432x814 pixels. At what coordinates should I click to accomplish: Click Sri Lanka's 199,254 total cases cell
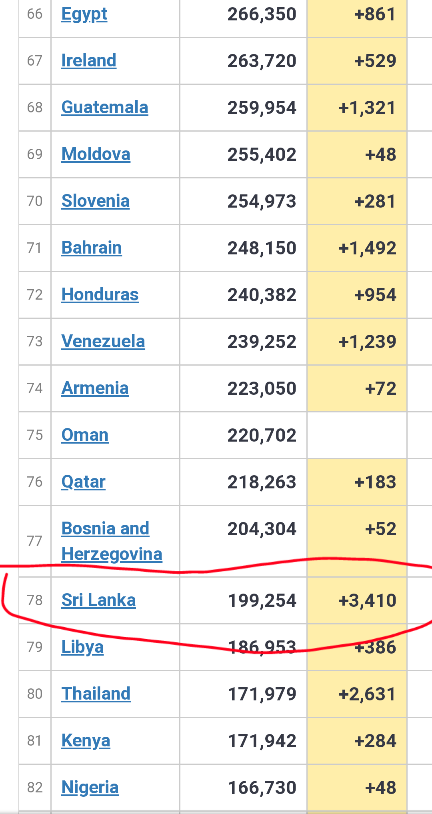click(x=244, y=601)
